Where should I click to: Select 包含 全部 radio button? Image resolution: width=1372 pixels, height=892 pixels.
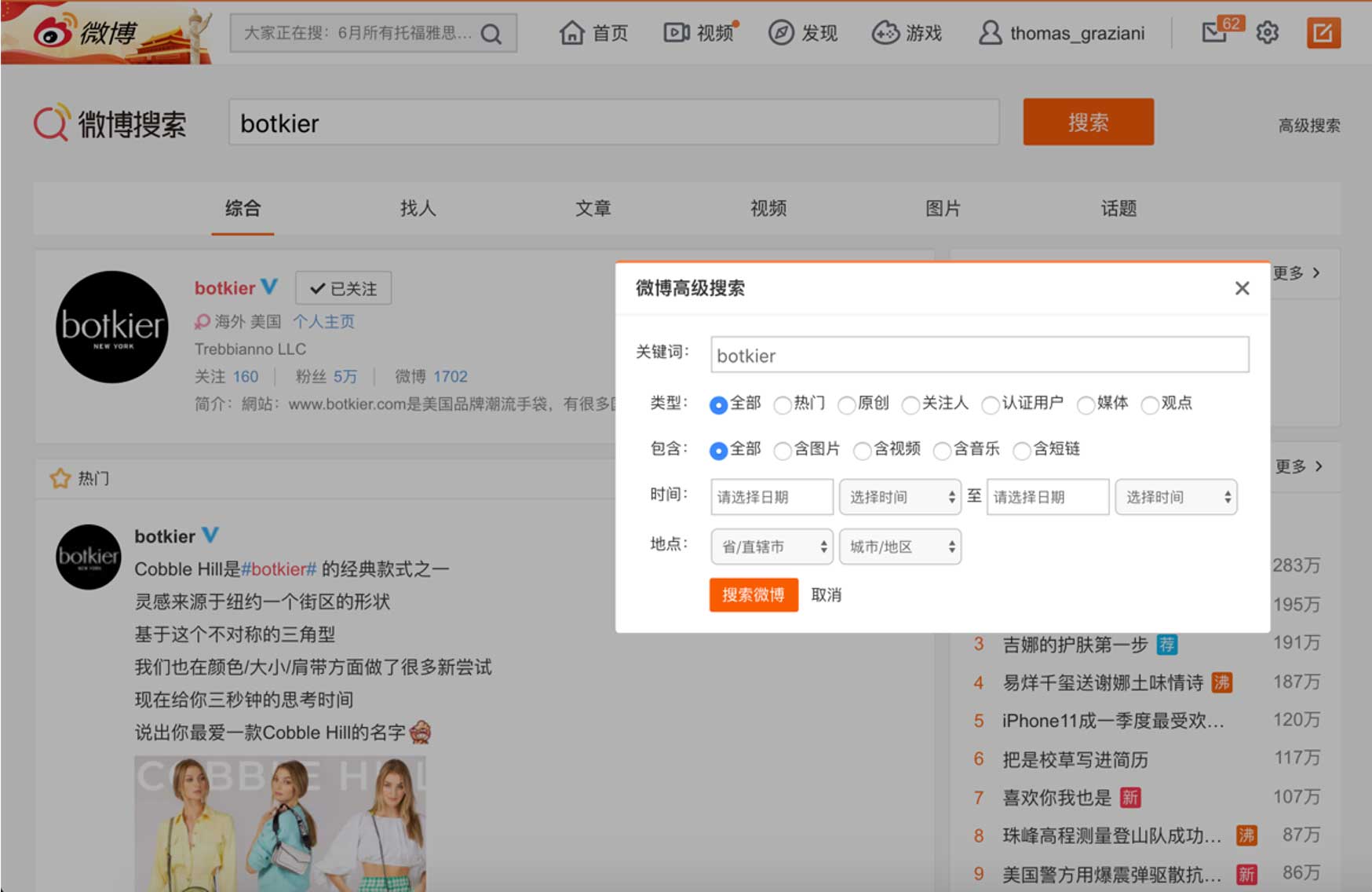pyautogui.click(x=717, y=450)
